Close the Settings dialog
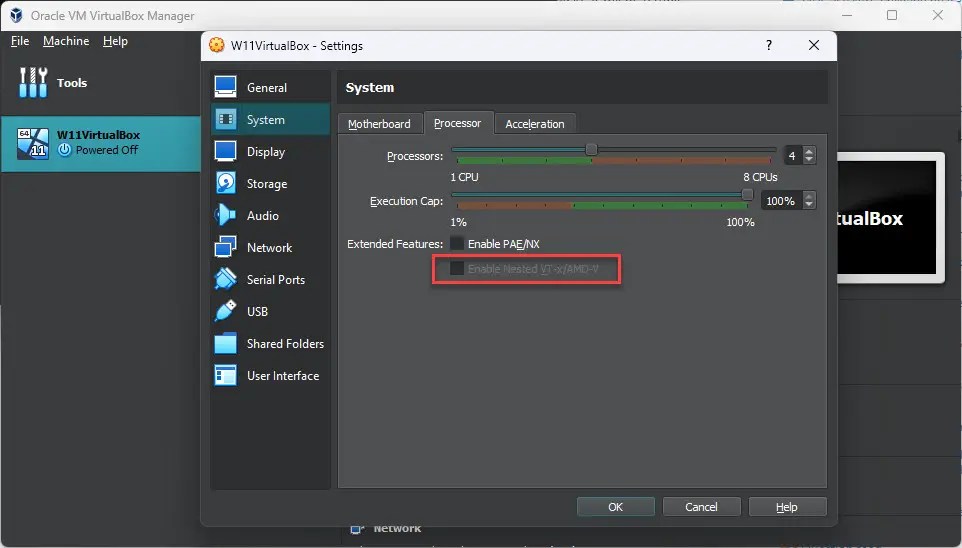The width and height of the screenshot is (962, 548). 814,45
